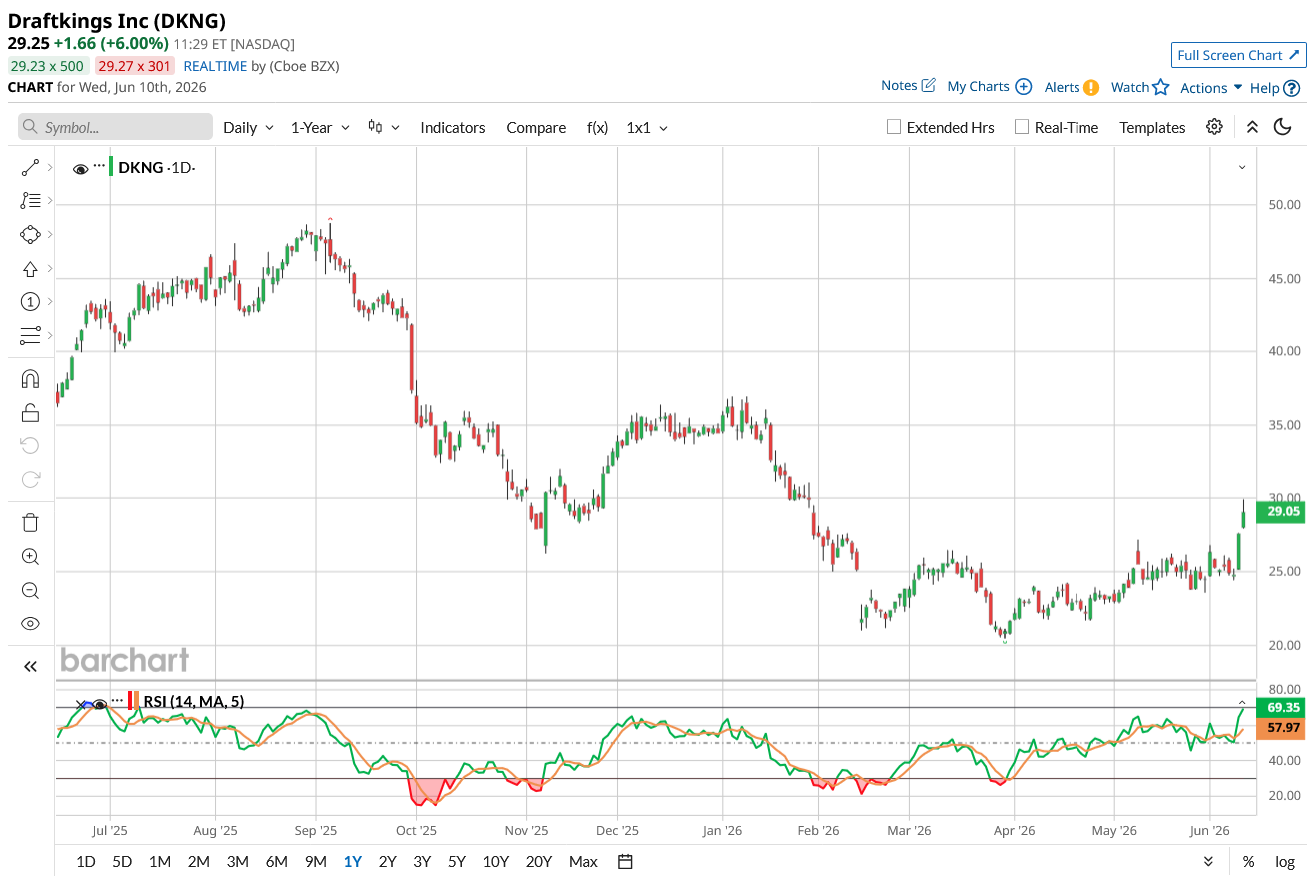Enable the Extended Hrs checkbox
The height and width of the screenshot is (876, 1308).
tap(894, 127)
